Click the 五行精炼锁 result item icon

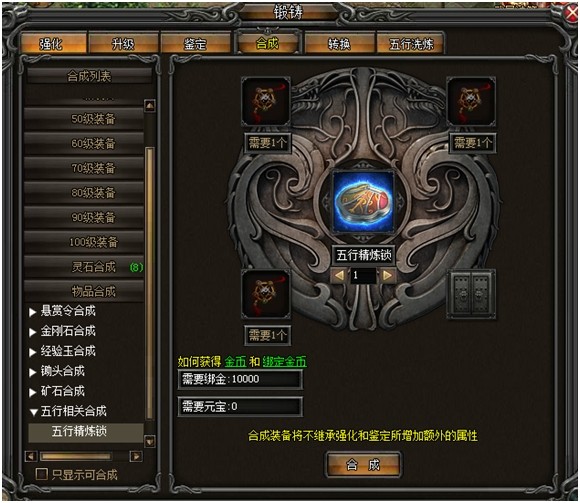(363, 202)
